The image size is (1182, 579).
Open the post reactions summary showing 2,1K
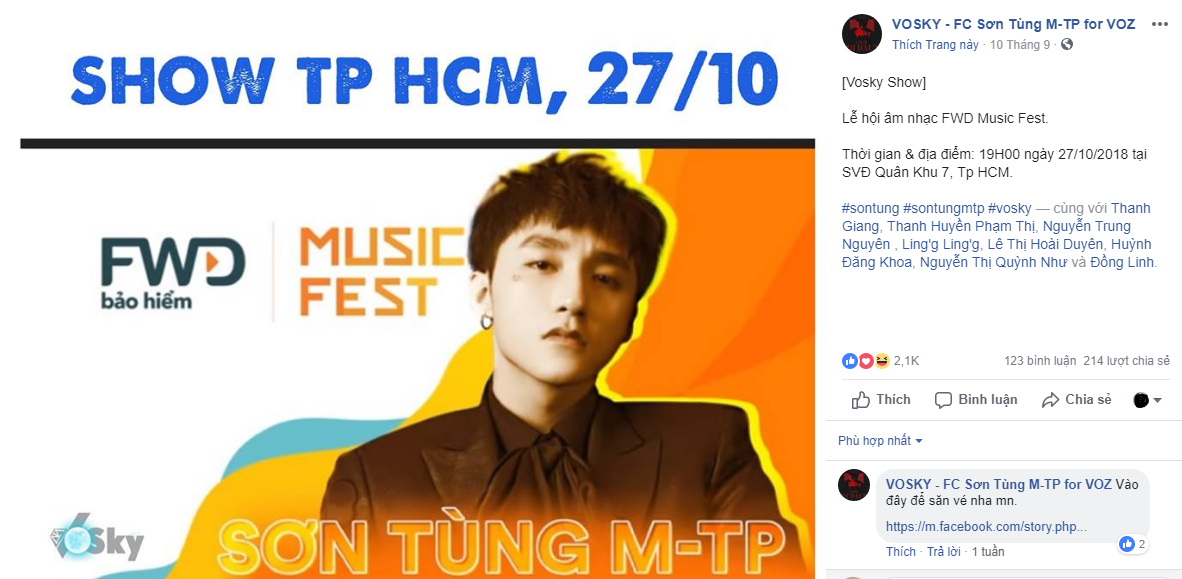[880, 361]
